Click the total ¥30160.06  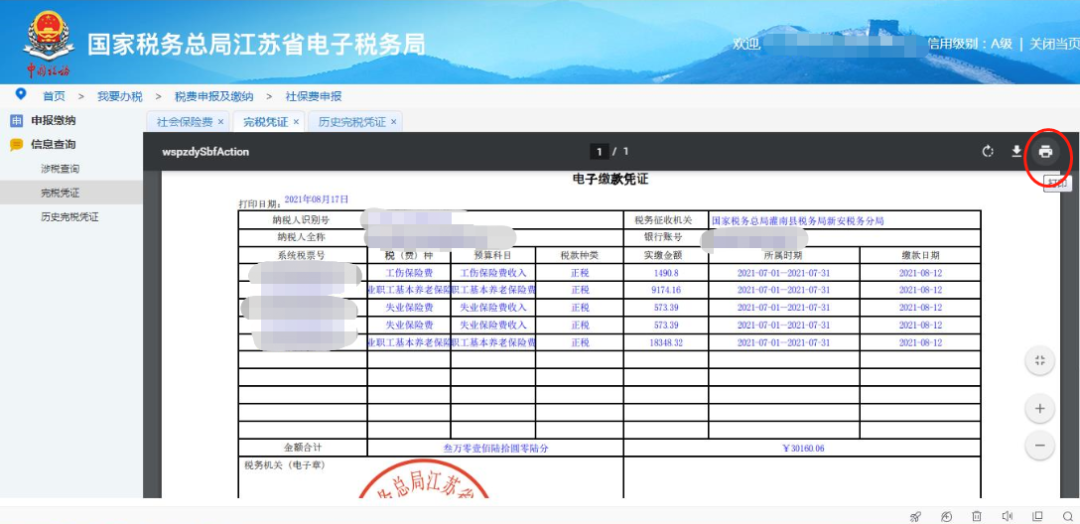click(803, 448)
